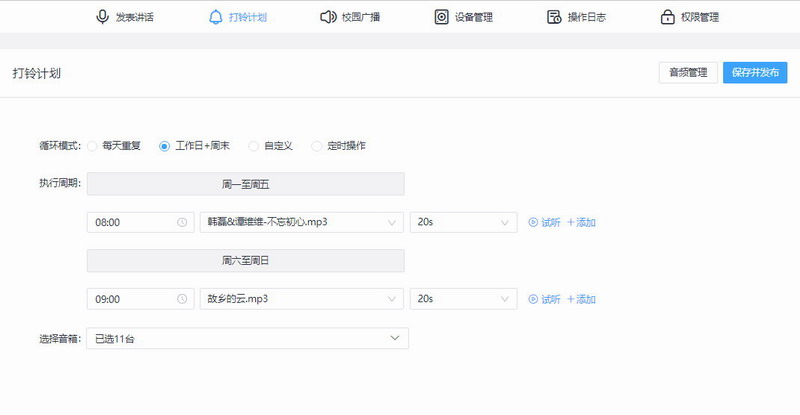
Task: Click the bell icon for 打铃计划
Action: click(217, 17)
